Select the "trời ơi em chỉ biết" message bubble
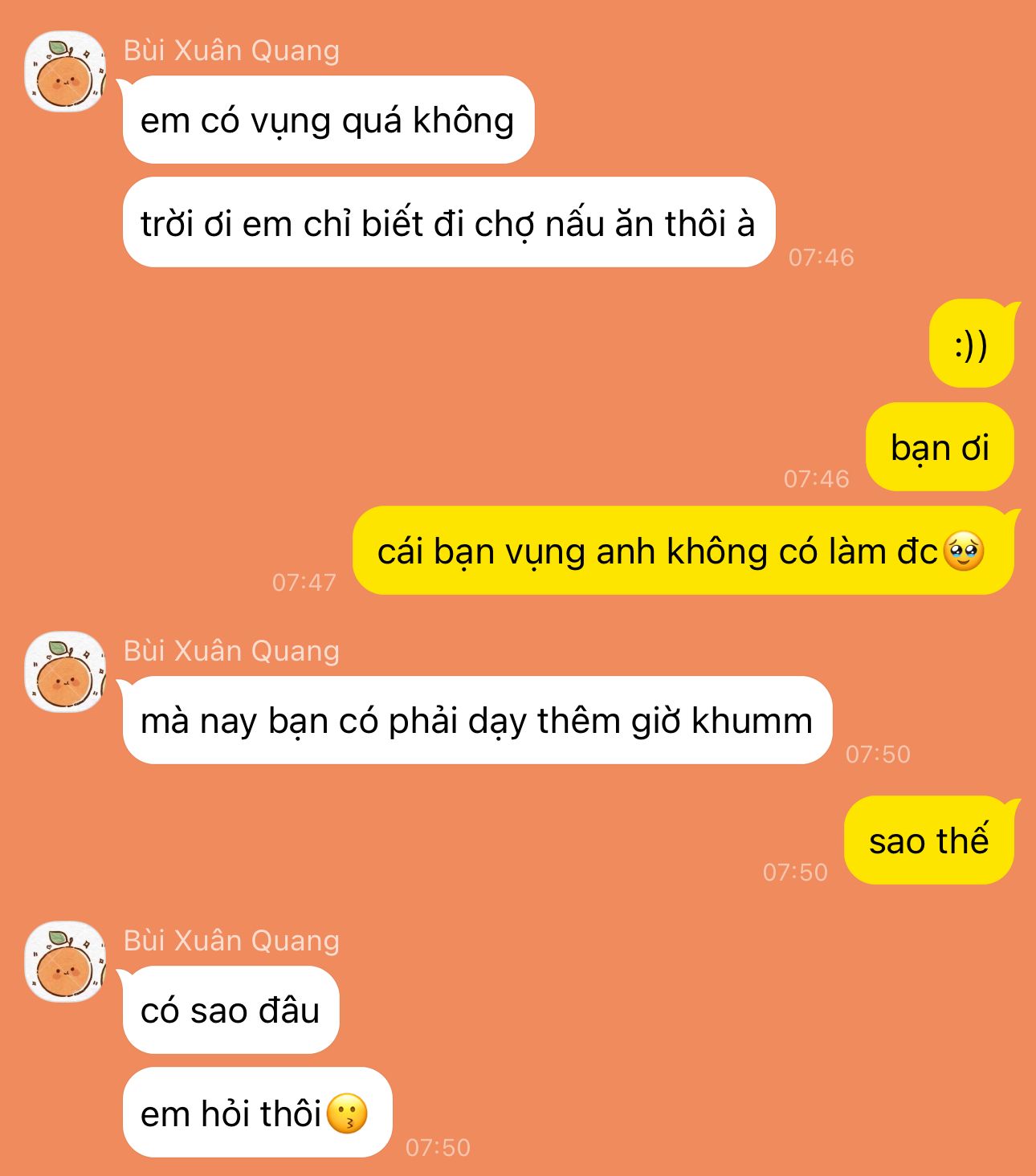Image resolution: width=1036 pixels, height=1176 pixels. point(448,222)
